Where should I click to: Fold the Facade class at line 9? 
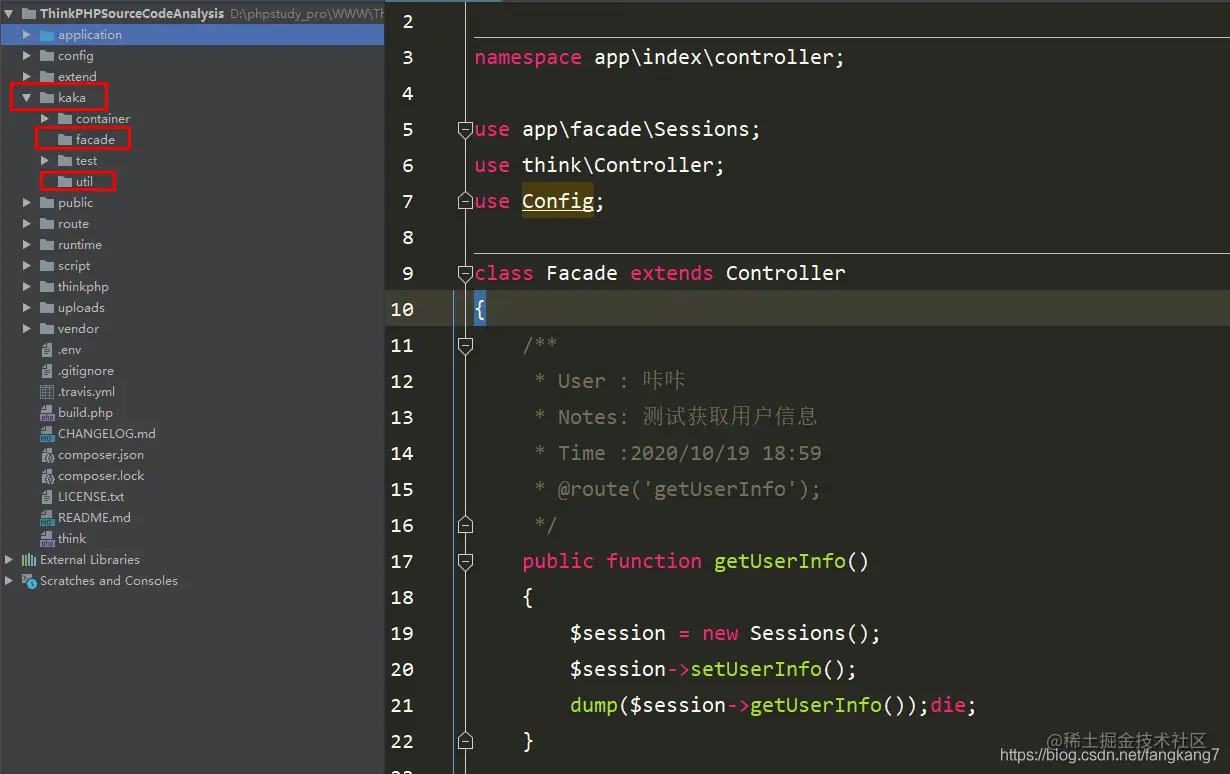(x=465, y=273)
